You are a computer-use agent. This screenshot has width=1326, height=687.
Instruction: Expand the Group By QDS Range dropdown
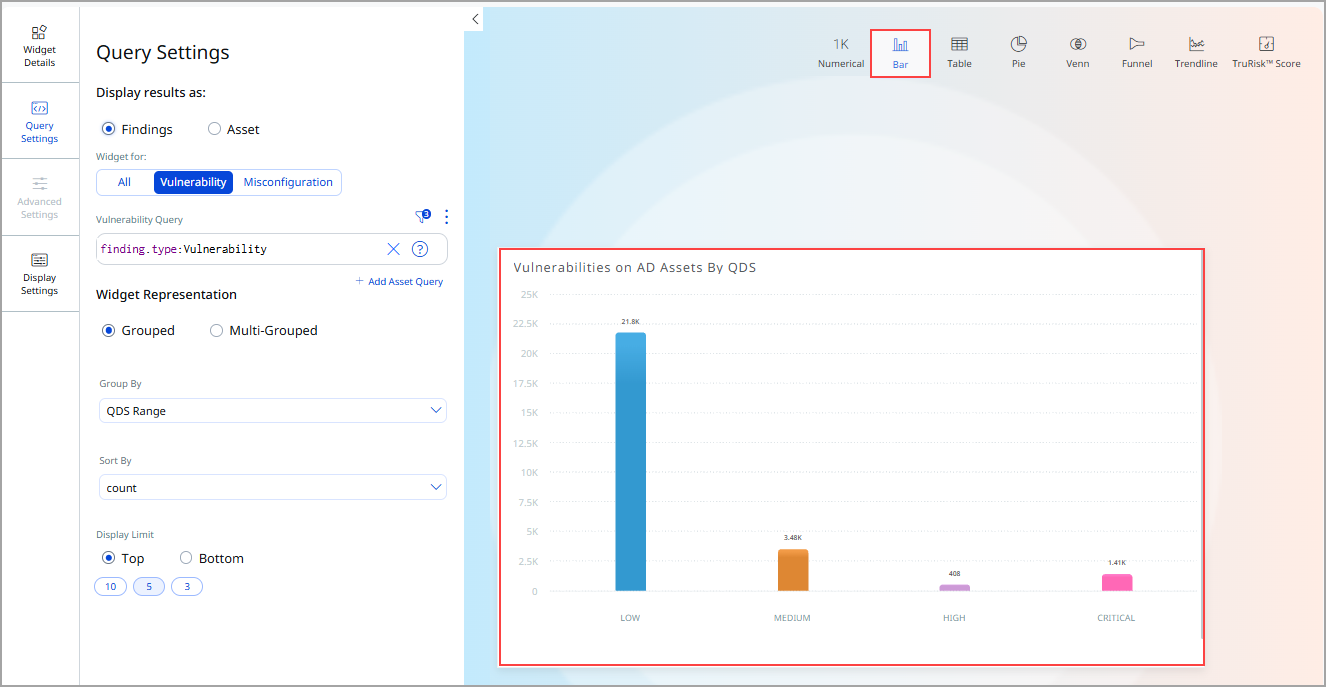coord(272,411)
